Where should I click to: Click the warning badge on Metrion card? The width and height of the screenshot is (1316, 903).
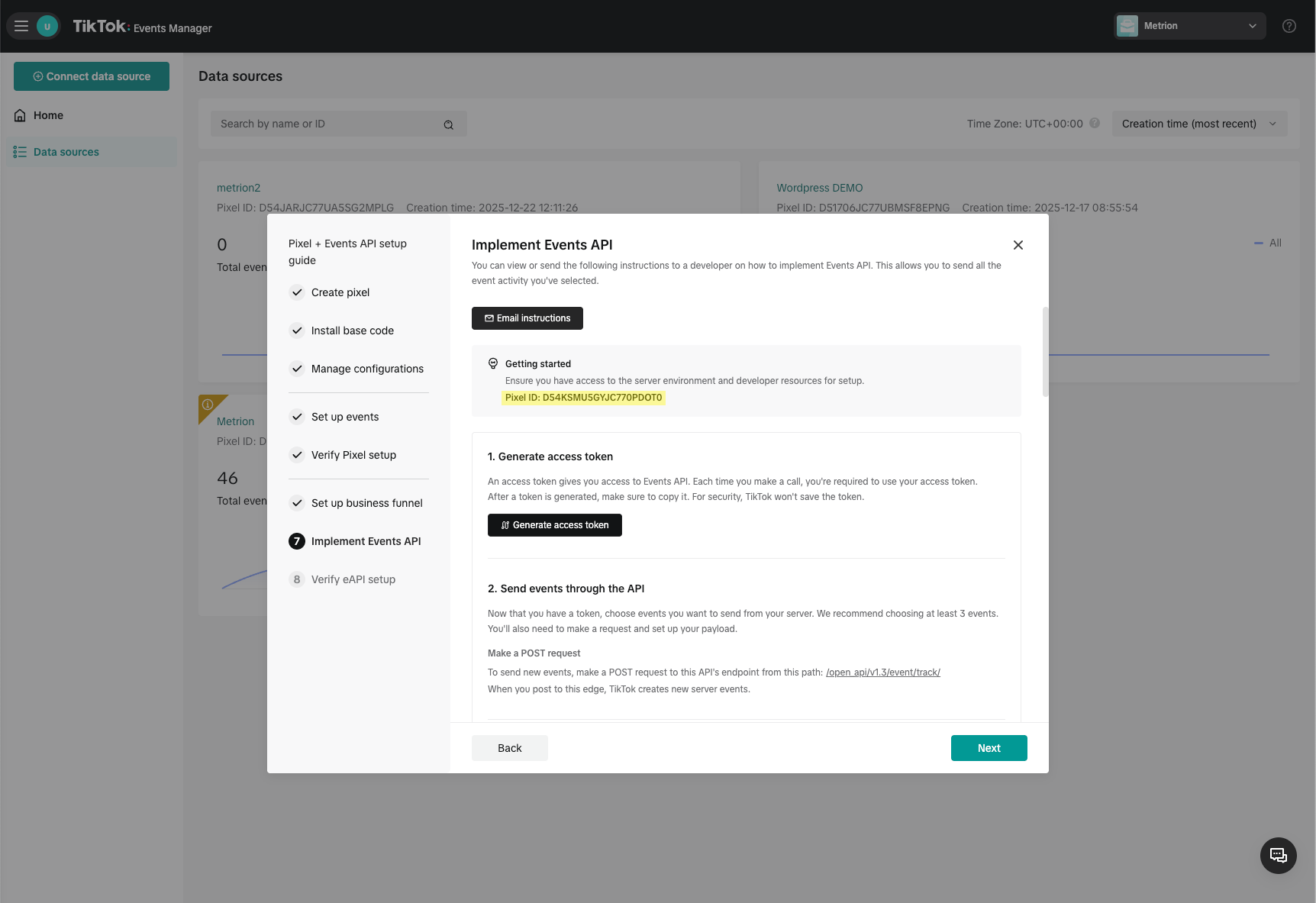tap(208, 405)
